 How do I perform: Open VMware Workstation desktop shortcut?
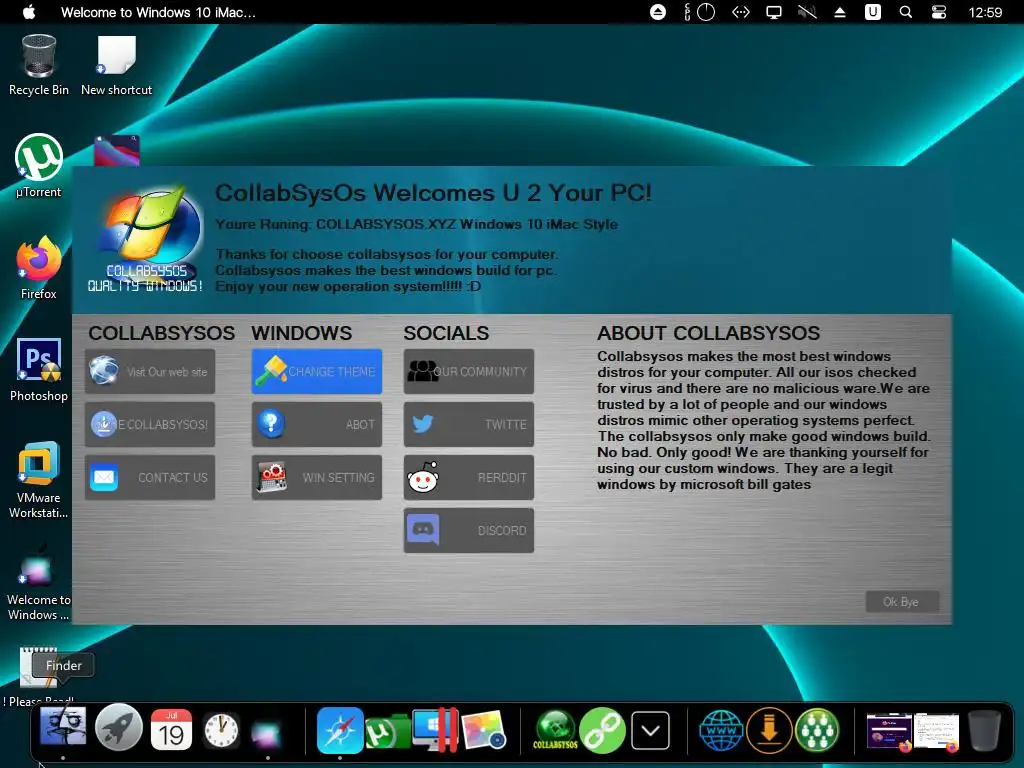(x=39, y=480)
